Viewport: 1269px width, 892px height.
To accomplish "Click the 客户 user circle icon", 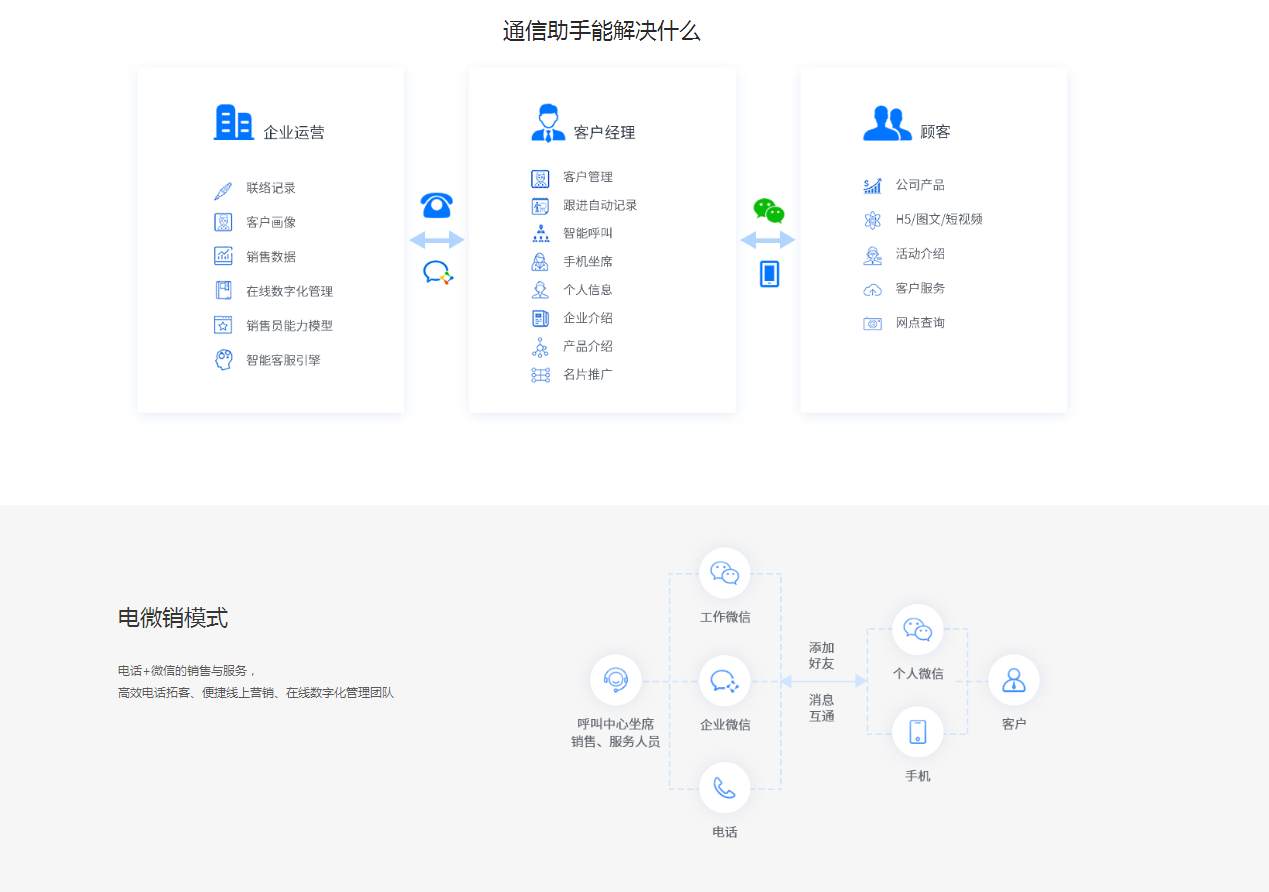I will pyautogui.click(x=1013, y=680).
